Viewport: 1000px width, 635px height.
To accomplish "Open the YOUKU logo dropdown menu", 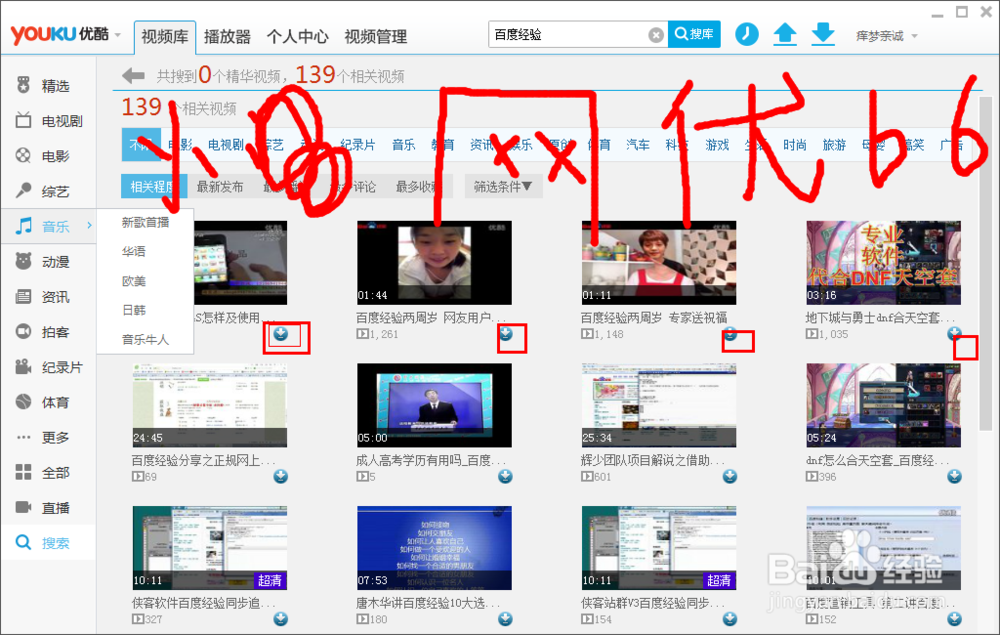I will (x=117, y=35).
